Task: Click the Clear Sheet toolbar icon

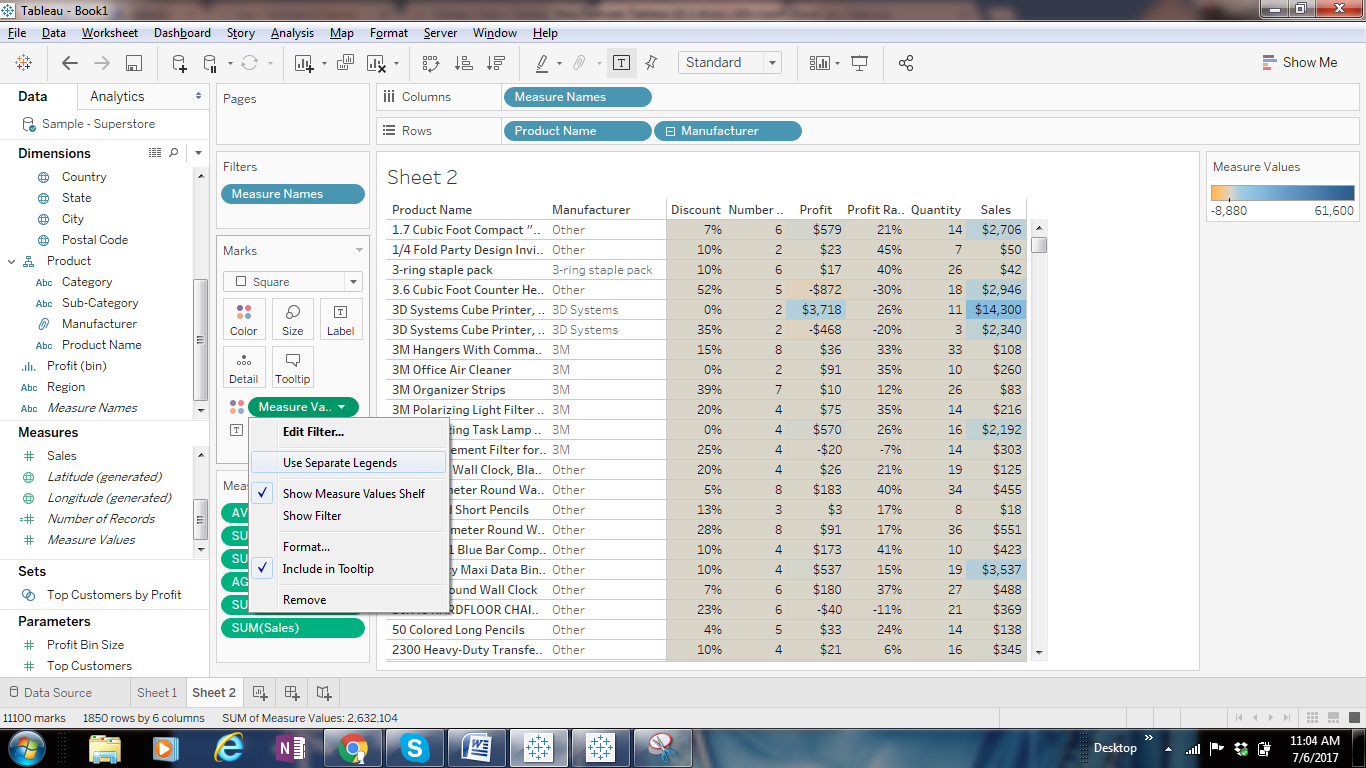Action: pyautogui.click(x=376, y=63)
